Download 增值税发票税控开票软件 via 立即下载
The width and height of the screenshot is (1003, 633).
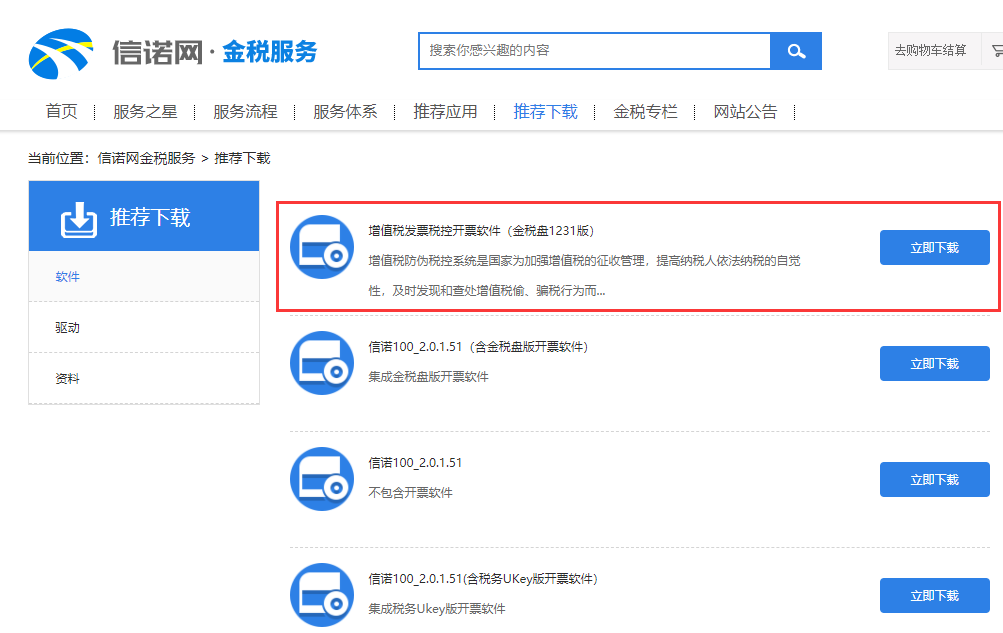[x=935, y=247]
